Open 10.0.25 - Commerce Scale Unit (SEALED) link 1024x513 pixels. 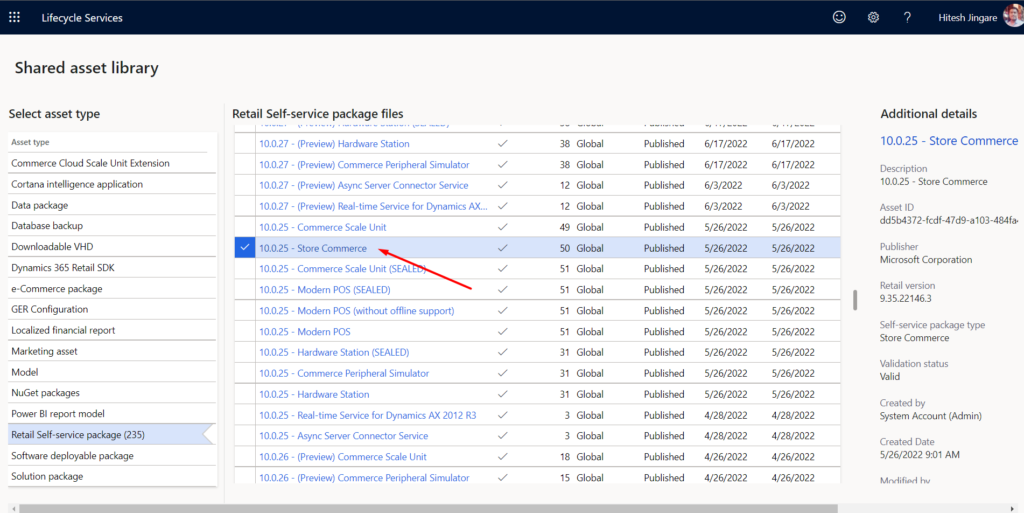(x=343, y=269)
